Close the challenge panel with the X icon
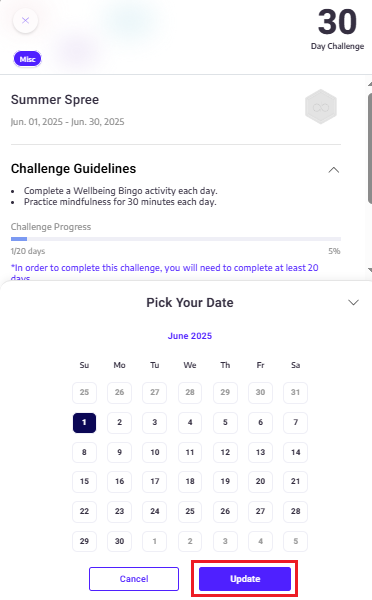 click(x=25, y=20)
